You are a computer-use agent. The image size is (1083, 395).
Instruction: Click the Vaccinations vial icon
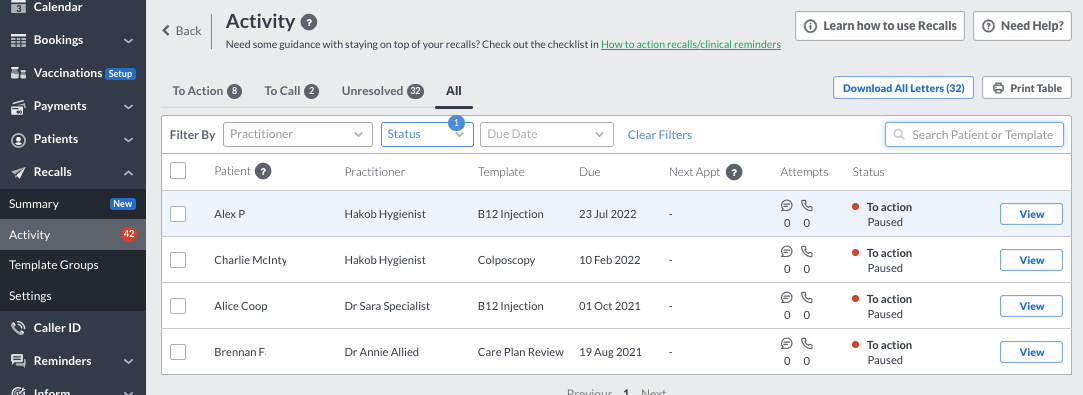tap(19, 73)
